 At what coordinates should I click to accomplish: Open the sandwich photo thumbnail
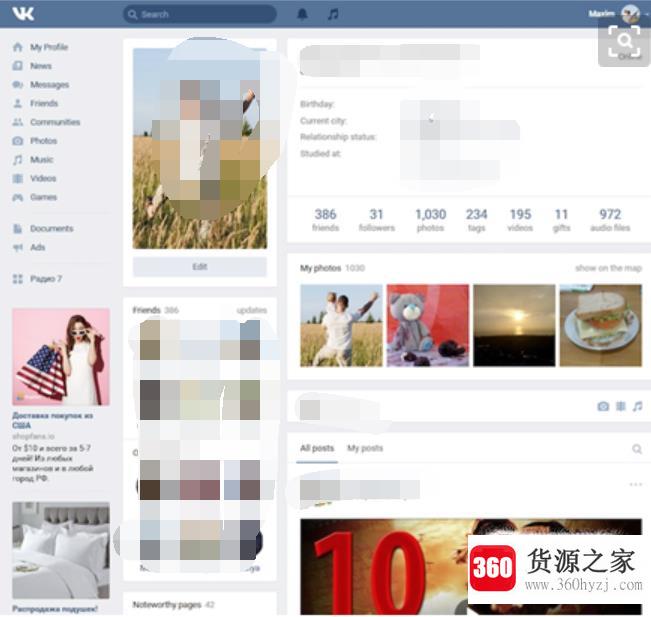coord(601,326)
